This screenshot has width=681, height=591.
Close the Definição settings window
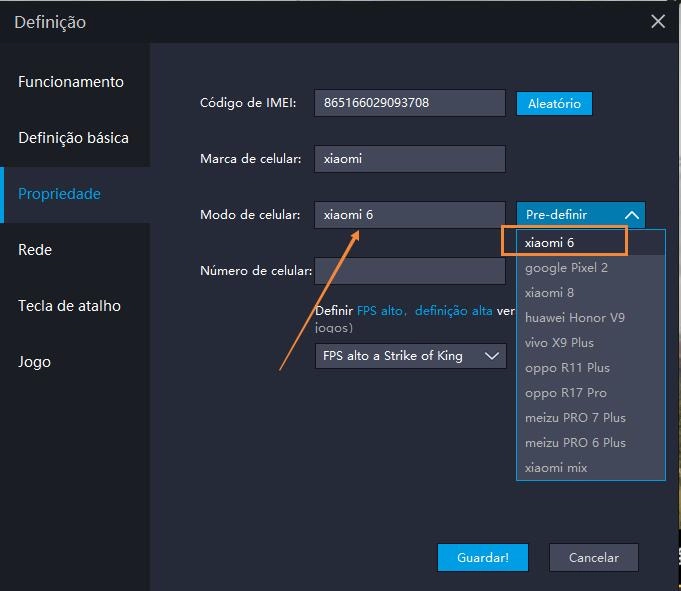pos(657,21)
